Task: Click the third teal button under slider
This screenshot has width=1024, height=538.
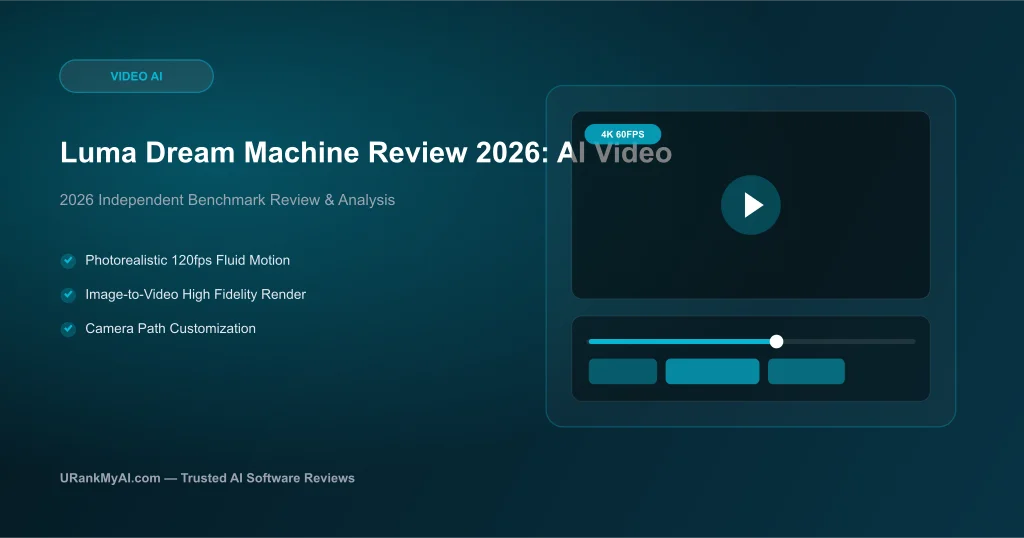Action: click(806, 372)
